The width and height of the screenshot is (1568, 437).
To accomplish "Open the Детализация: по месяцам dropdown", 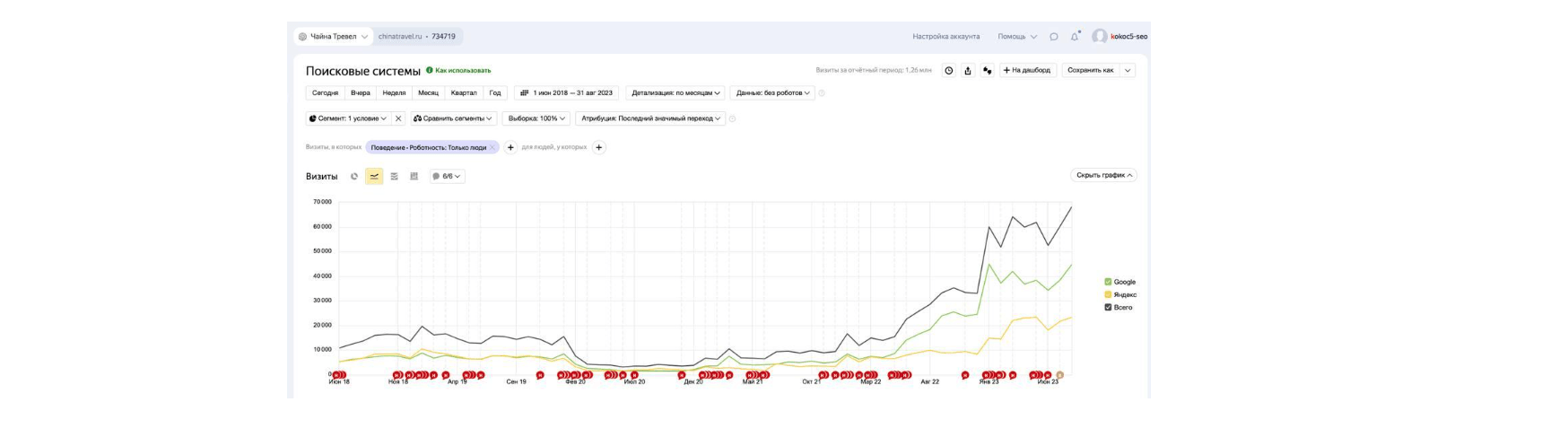I will (675, 93).
